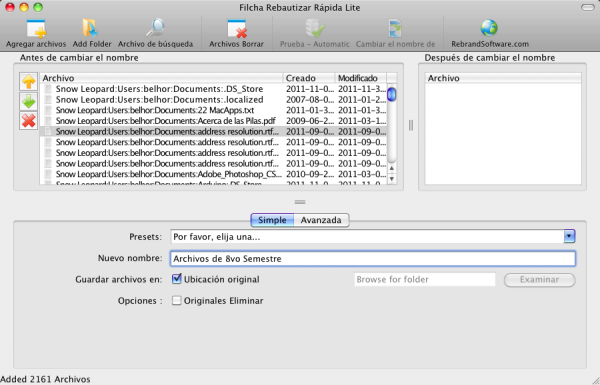Select the Adobe_Photoshop_CS row
This screenshot has height=385, width=600.
click(213, 174)
